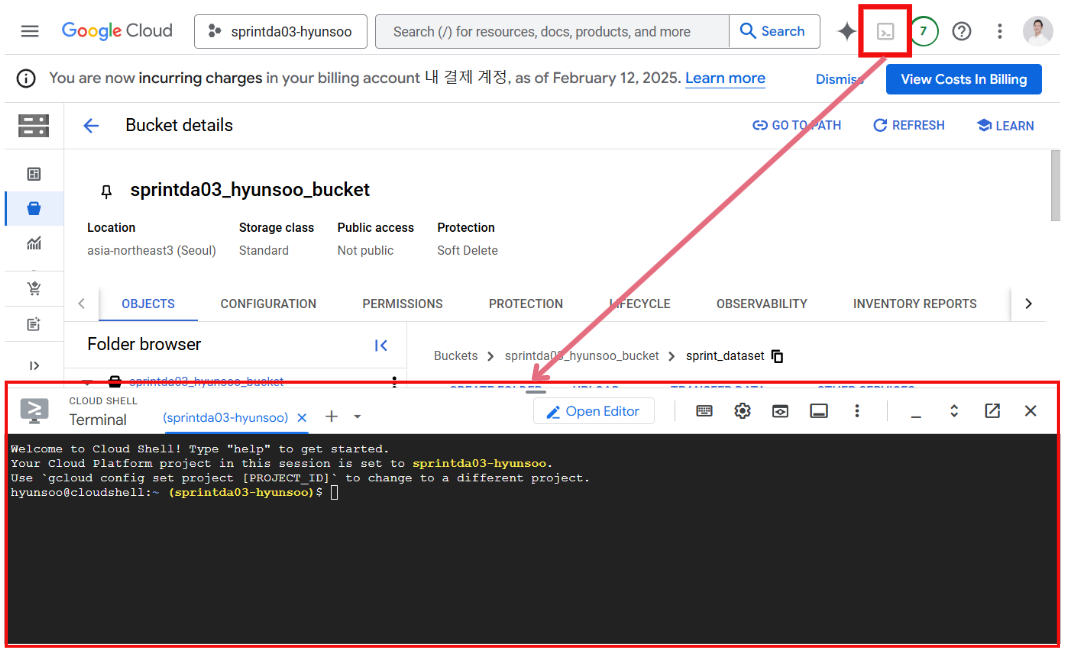Viewport: 1068px width, 652px height.
Task: Open the sprintda03-hyunsoo project picker
Action: click(x=281, y=31)
